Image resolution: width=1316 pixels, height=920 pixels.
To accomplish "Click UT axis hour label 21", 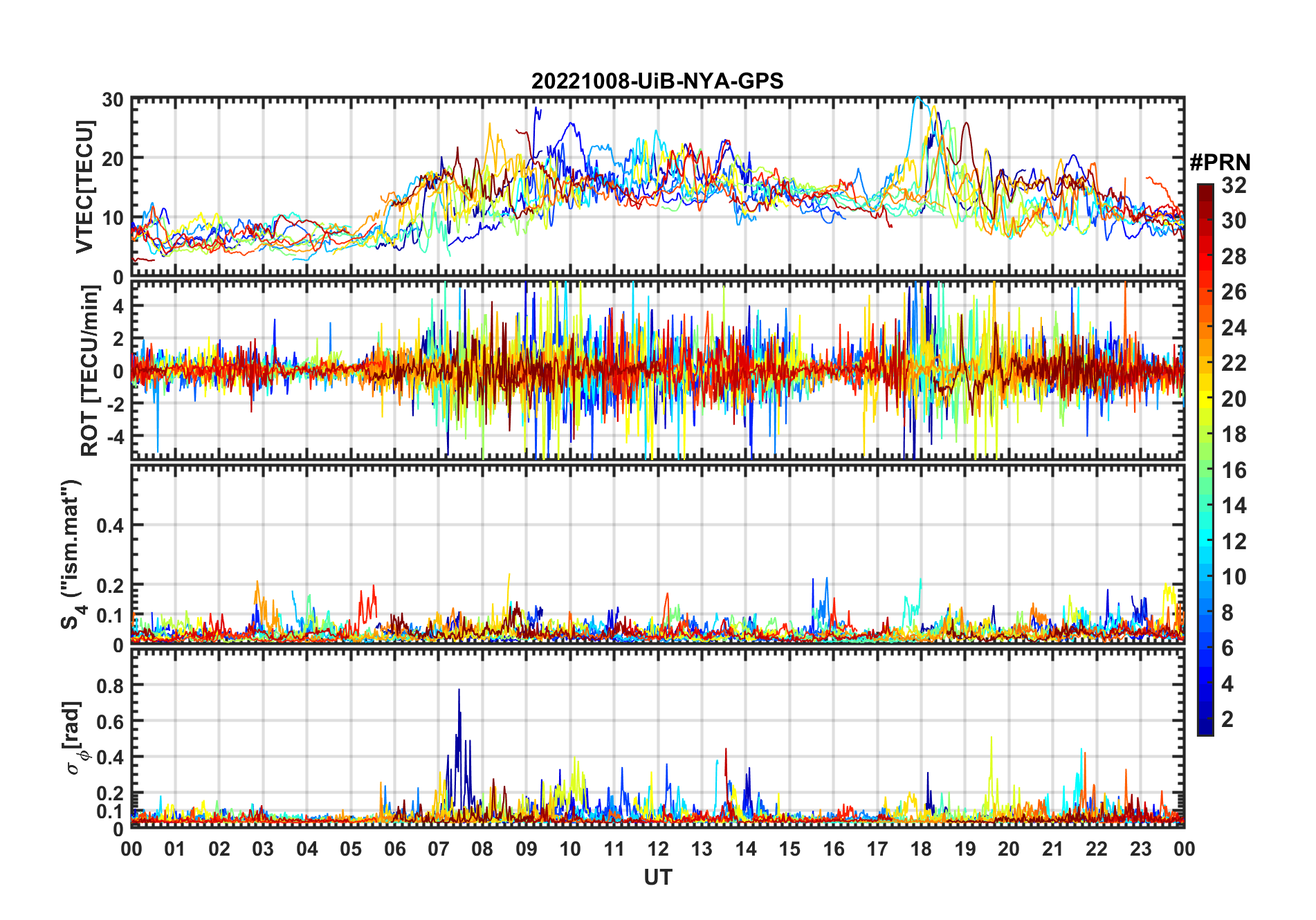I will click(1053, 849).
